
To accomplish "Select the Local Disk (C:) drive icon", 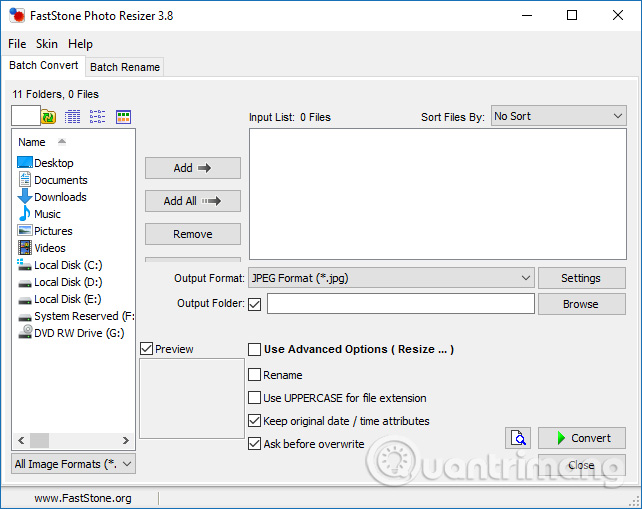I will click(25, 265).
